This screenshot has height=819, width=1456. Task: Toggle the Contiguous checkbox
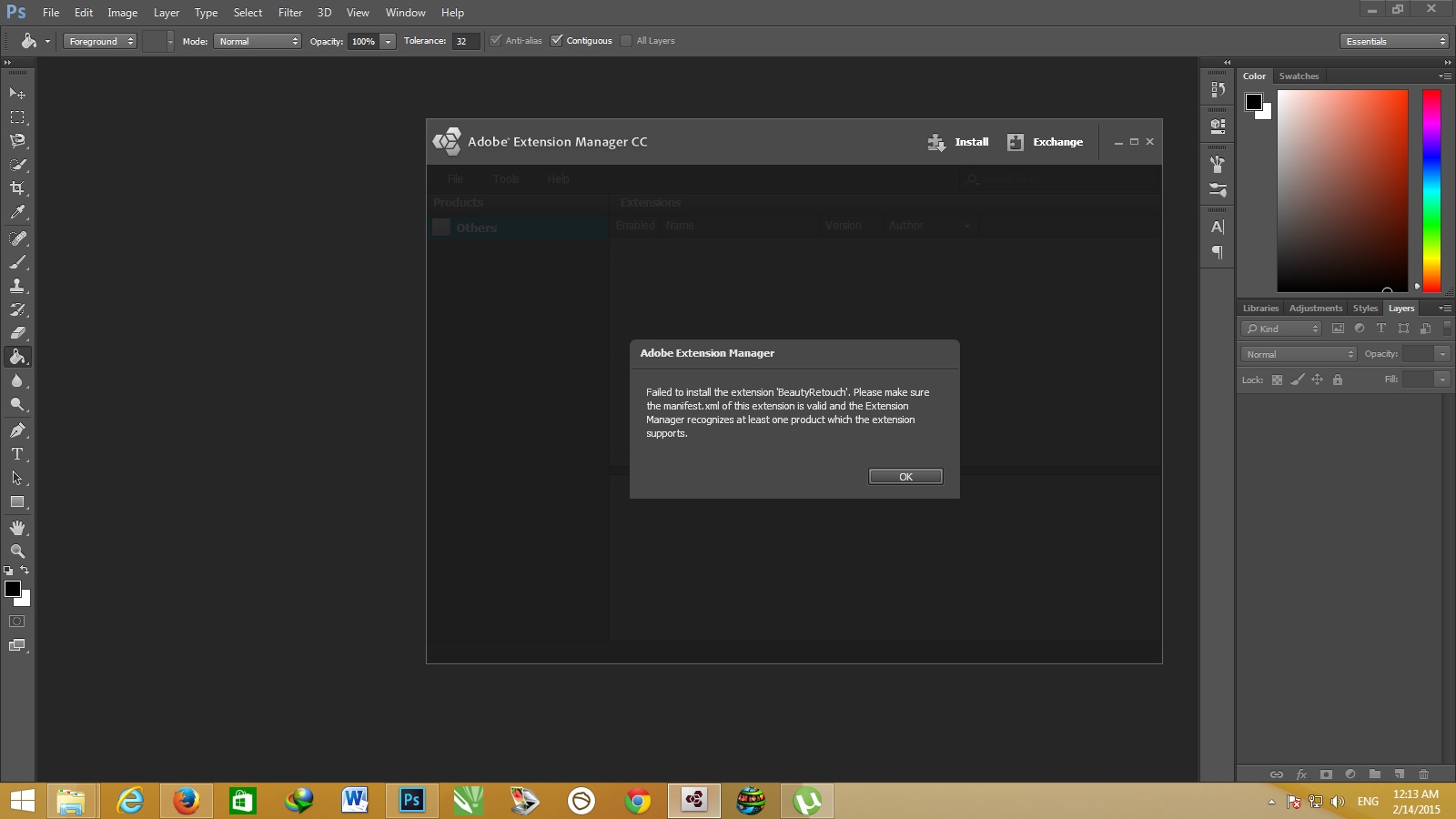tap(557, 40)
